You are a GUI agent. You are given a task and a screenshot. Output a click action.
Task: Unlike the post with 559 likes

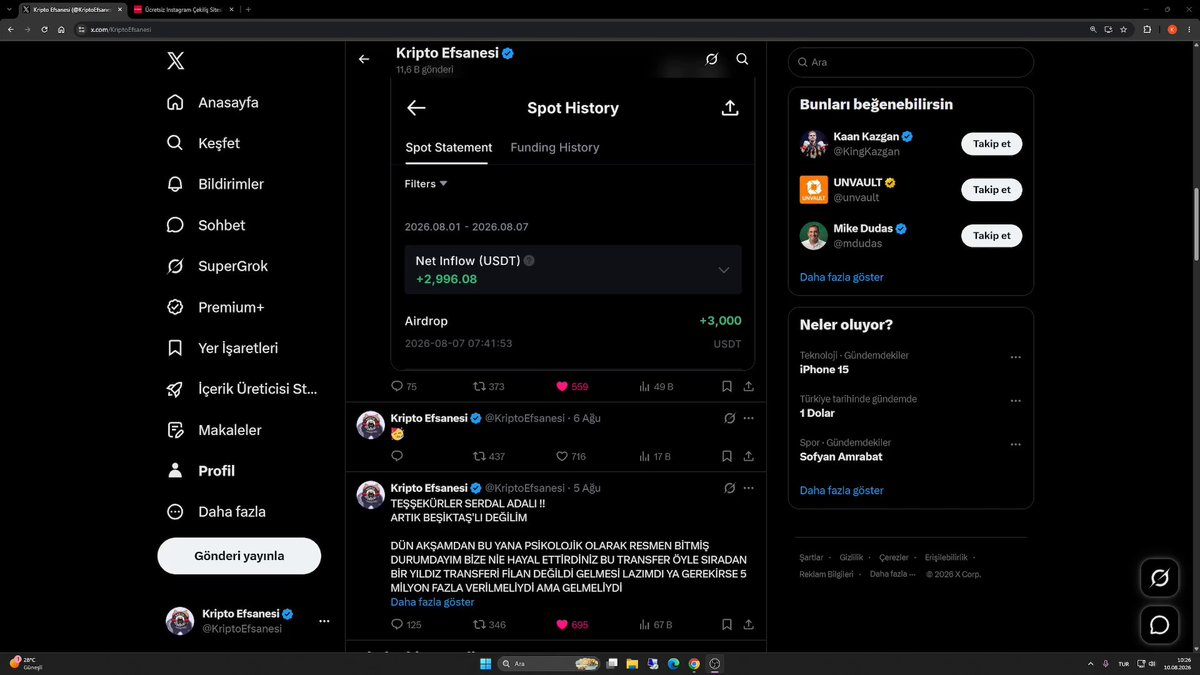tap(572, 386)
